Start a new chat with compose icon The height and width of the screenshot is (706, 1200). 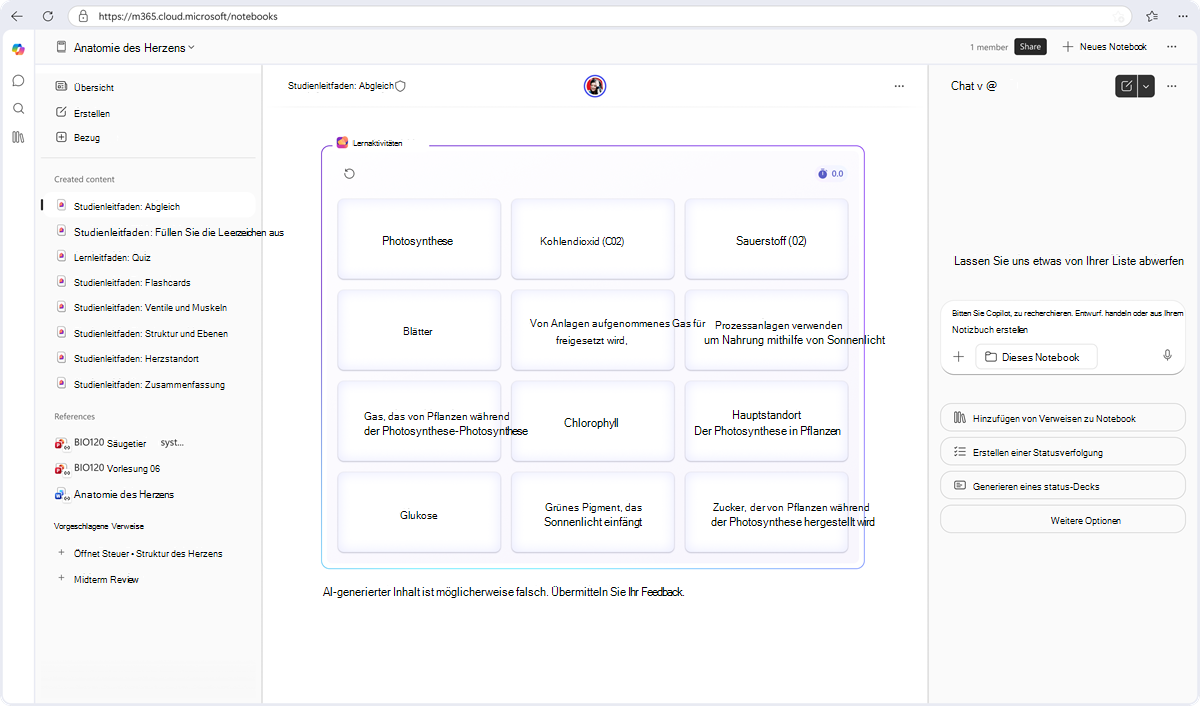point(1126,86)
